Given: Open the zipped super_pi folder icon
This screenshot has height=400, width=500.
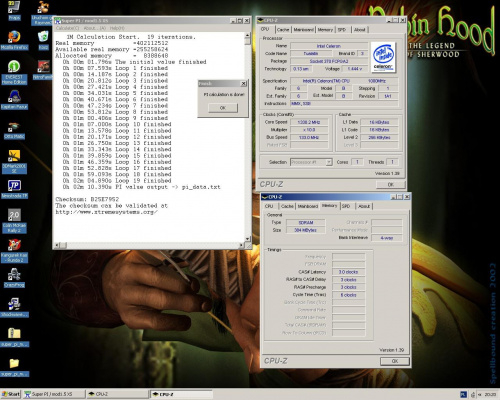Looking at the screenshot, I should [14, 337].
